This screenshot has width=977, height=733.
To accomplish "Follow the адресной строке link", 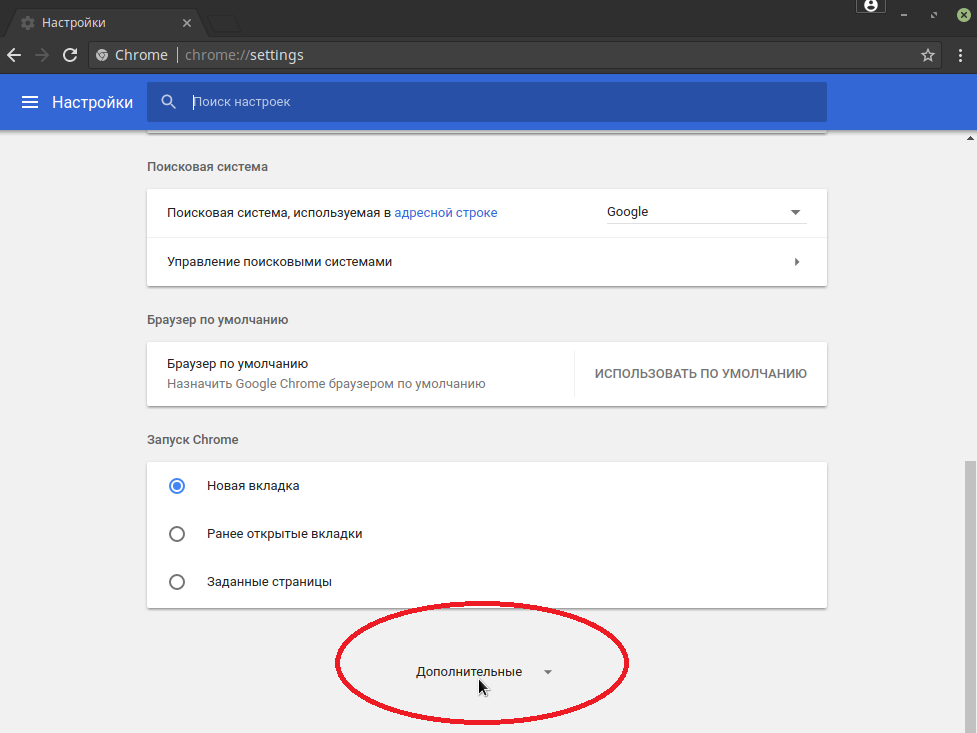I will click(446, 213).
